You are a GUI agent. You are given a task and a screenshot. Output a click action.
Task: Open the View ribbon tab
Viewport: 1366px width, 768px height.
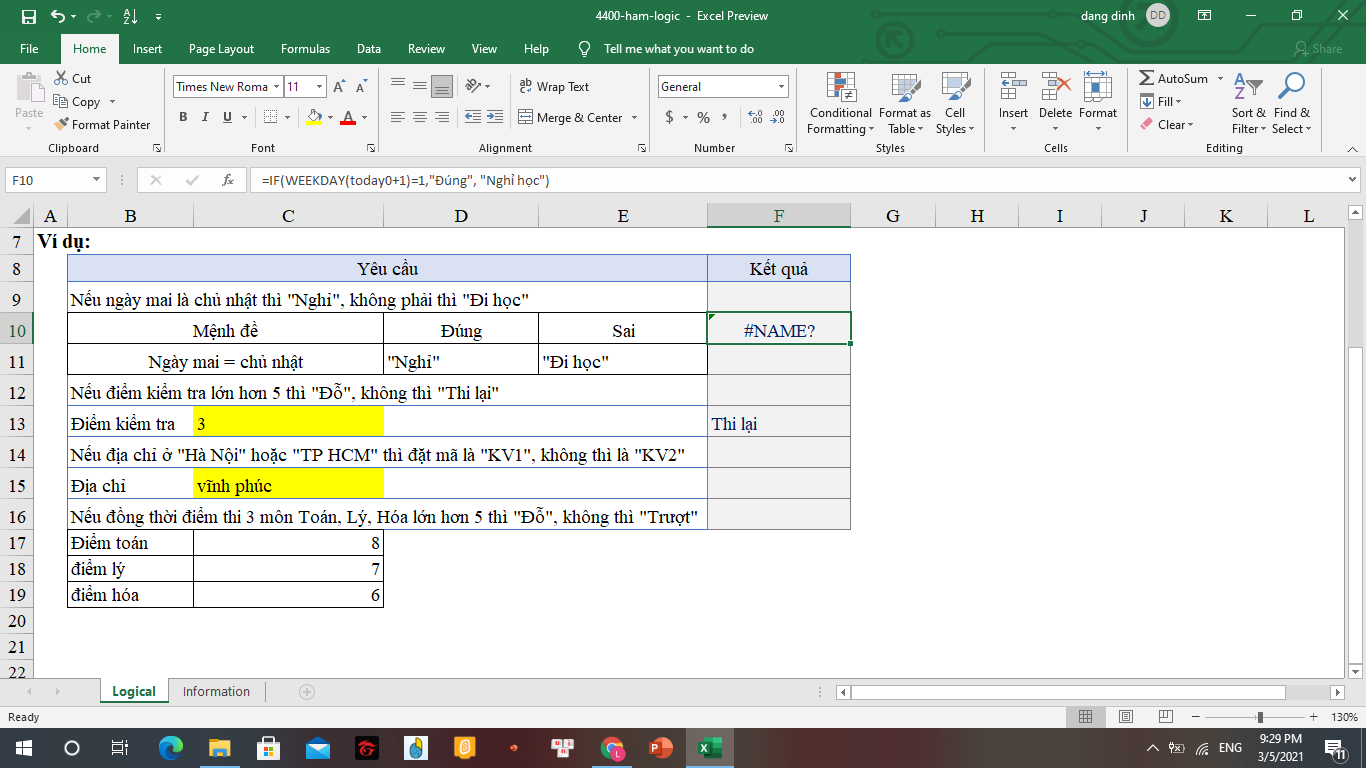pyautogui.click(x=484, y=49)
